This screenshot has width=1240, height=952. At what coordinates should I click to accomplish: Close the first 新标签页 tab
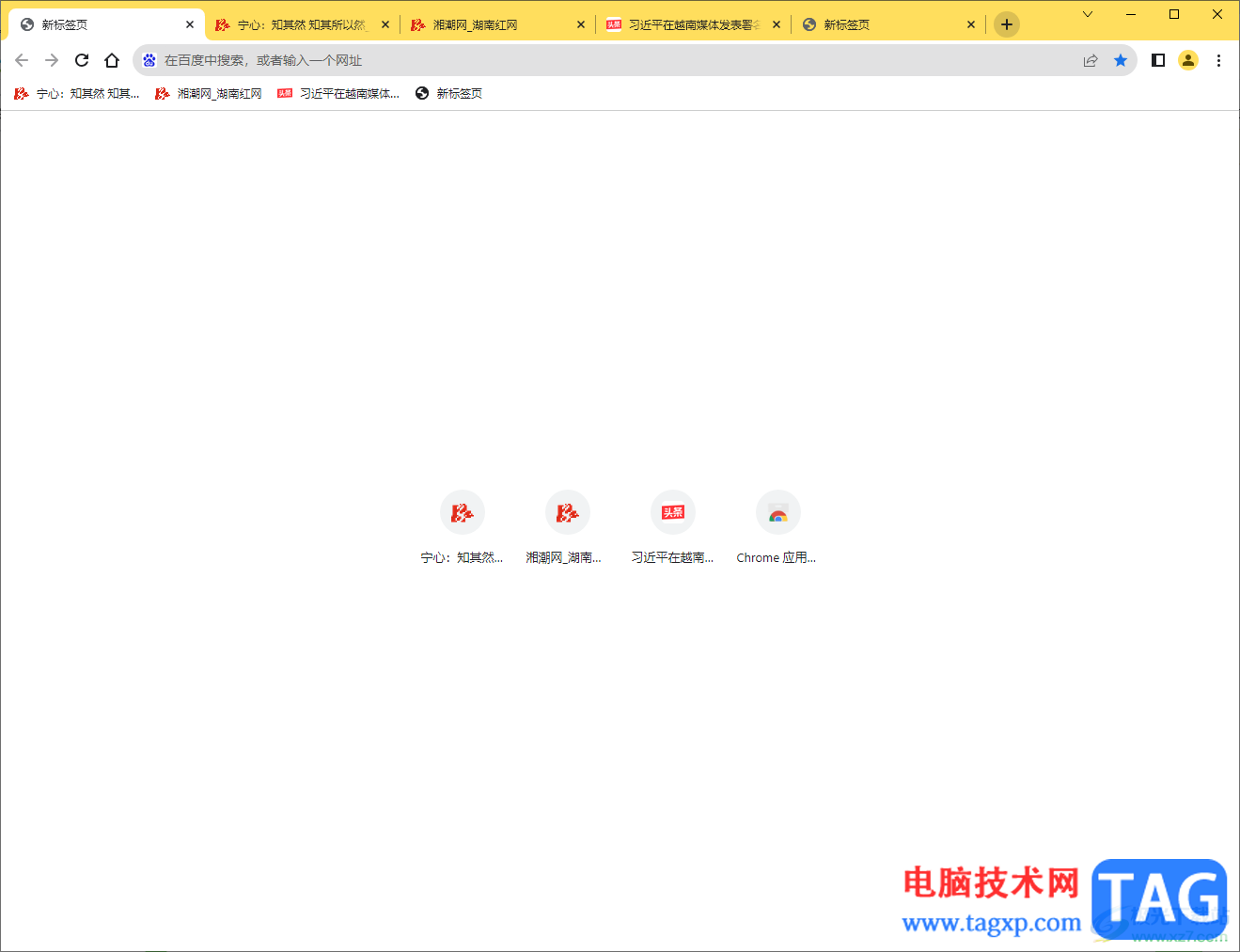point(190,24)
